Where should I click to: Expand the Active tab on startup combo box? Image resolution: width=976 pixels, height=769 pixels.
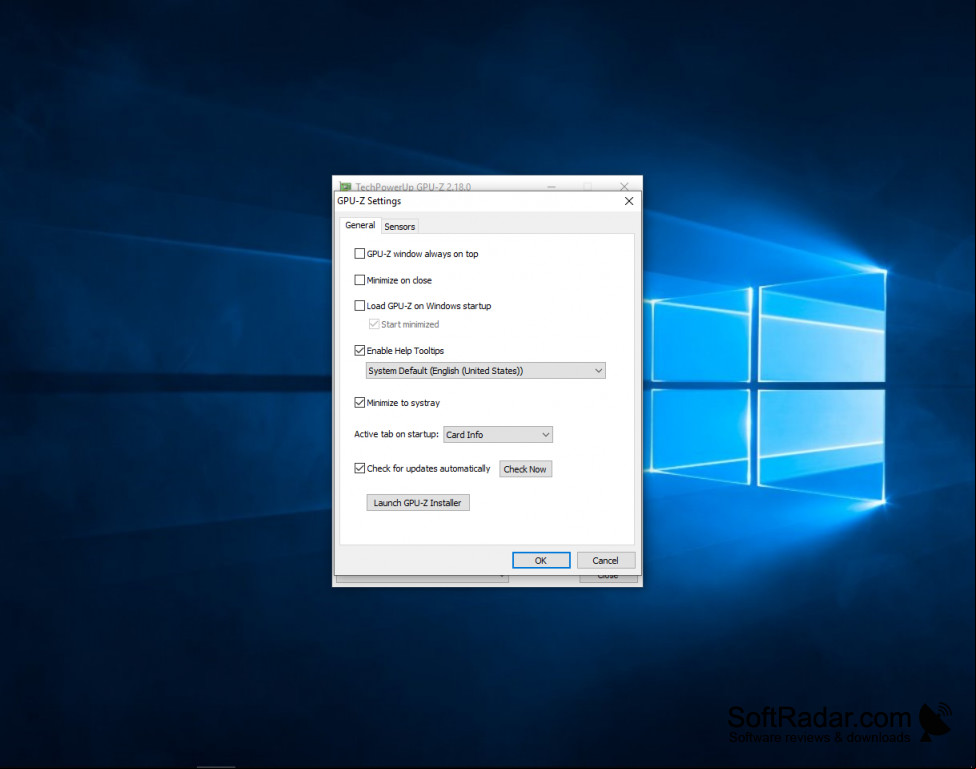(x=497, y=434)
